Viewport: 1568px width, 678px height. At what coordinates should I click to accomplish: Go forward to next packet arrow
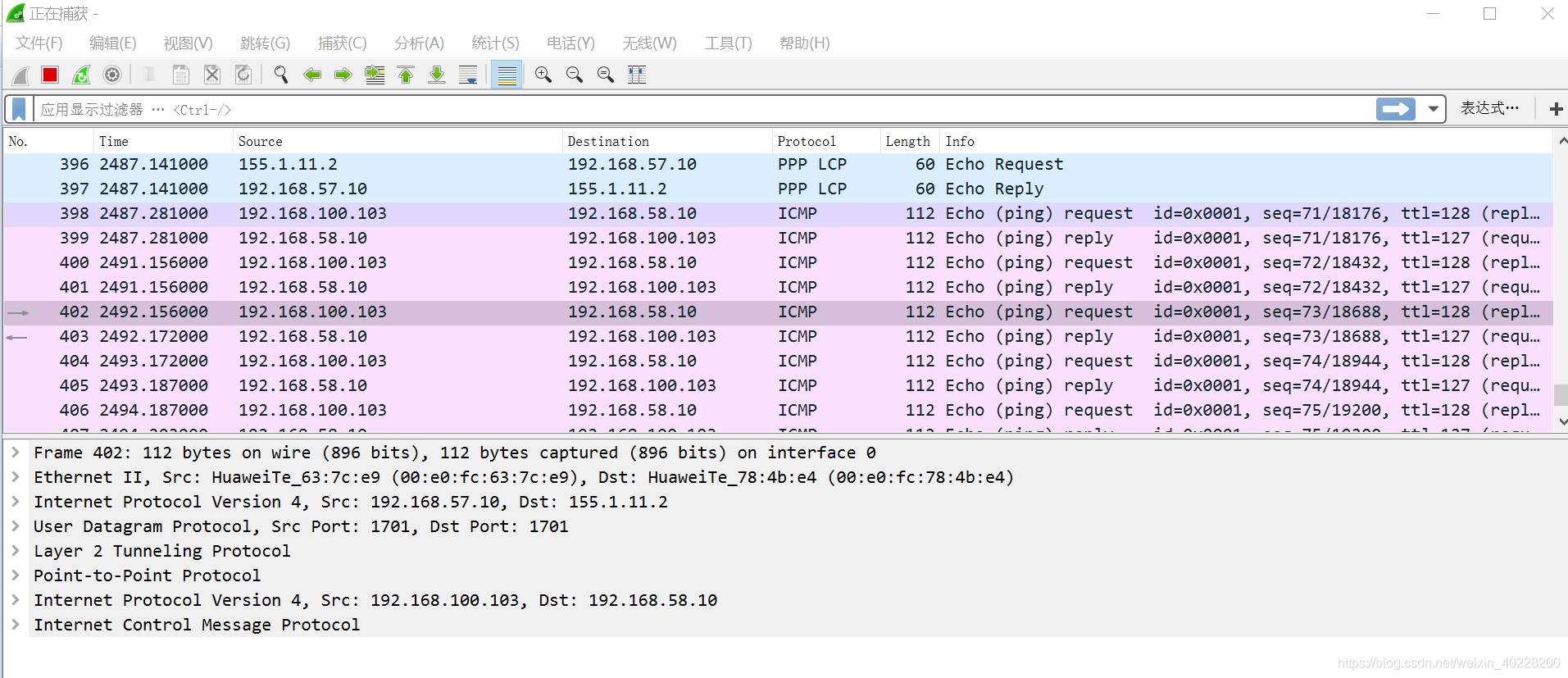click(x=343, y=75)
